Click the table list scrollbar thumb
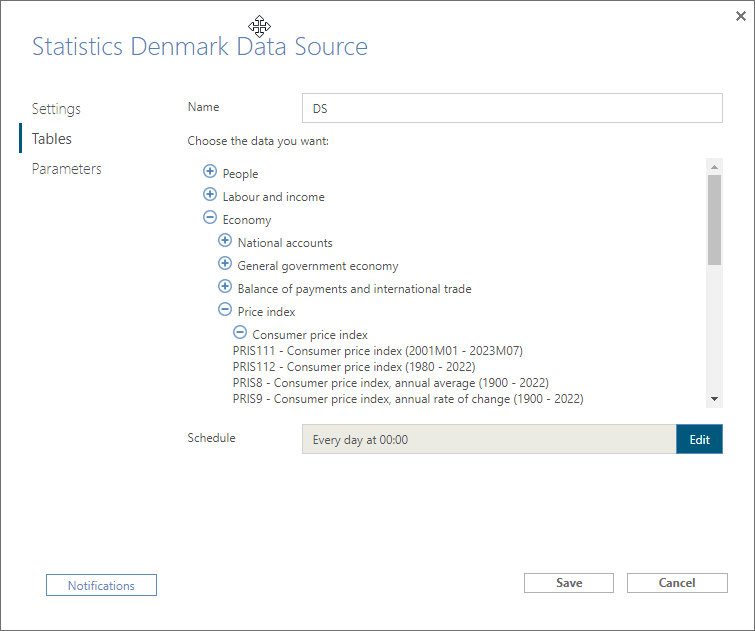 715,220
